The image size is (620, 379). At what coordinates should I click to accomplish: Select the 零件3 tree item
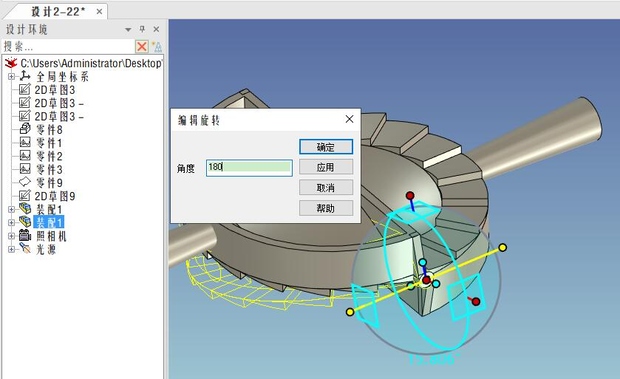(x=49, y=170)
